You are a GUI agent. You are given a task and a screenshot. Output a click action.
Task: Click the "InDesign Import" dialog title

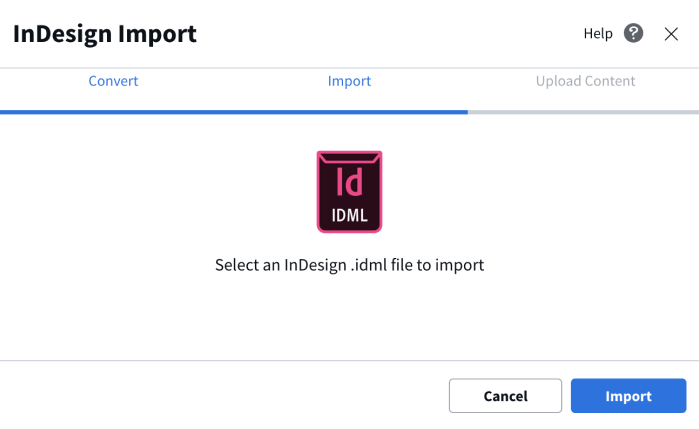[105, 34]
